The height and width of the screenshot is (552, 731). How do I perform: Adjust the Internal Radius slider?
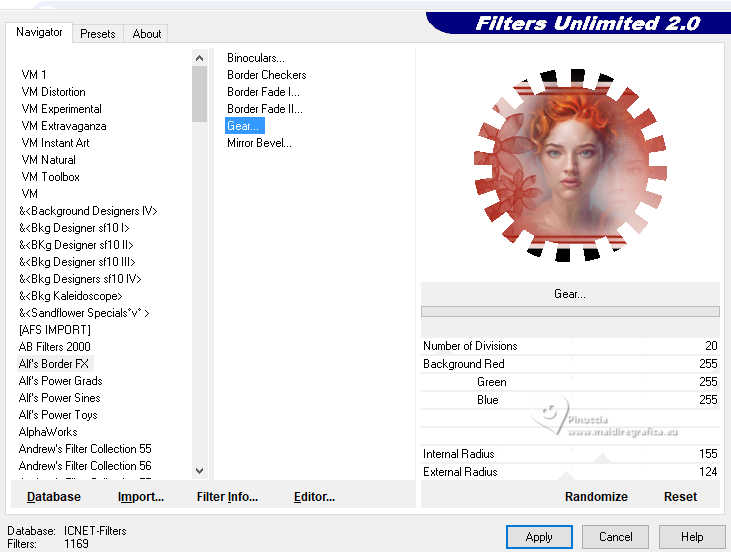[x=570, y=454]
